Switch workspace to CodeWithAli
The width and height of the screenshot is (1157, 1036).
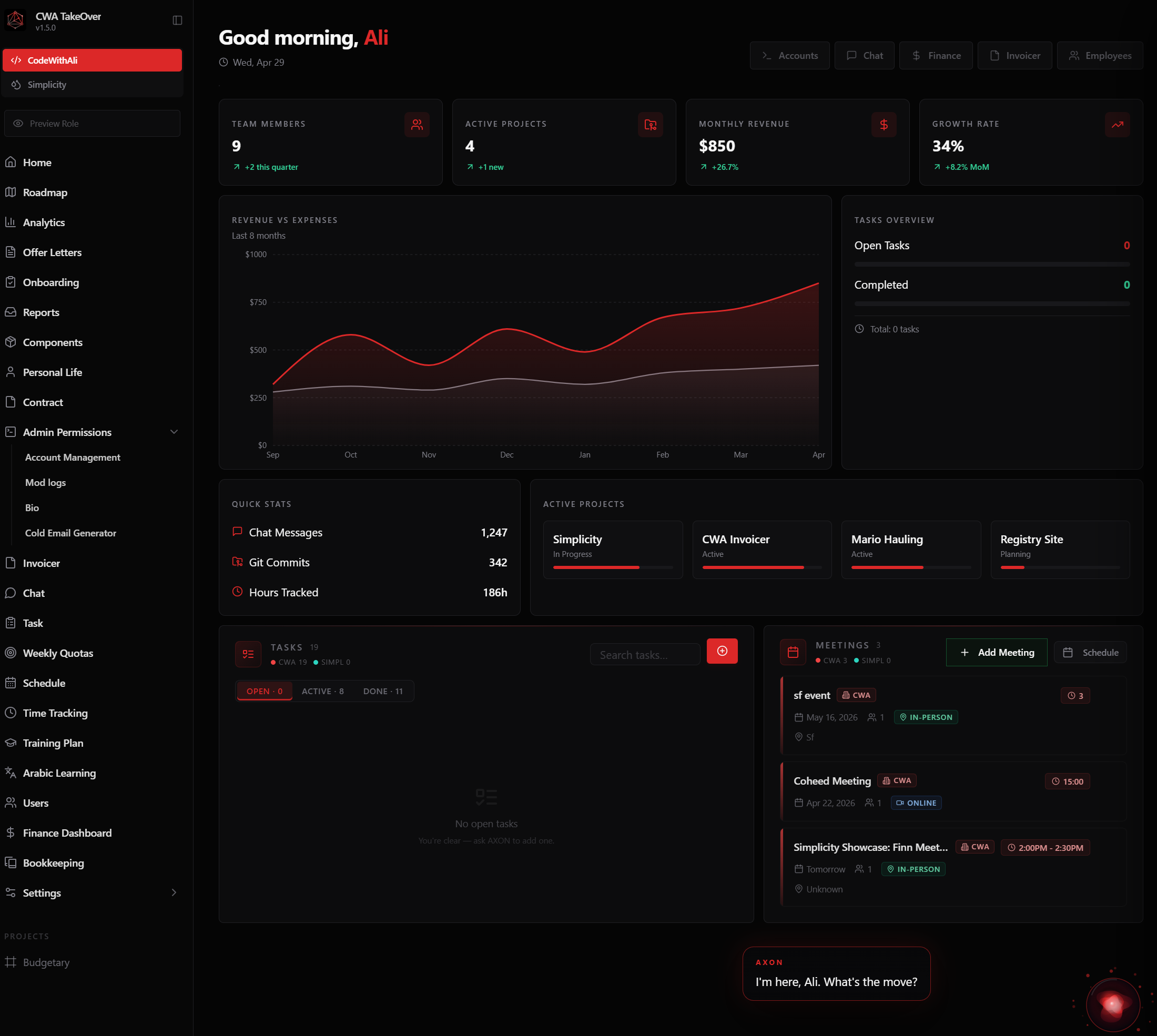tap(92, 60)
